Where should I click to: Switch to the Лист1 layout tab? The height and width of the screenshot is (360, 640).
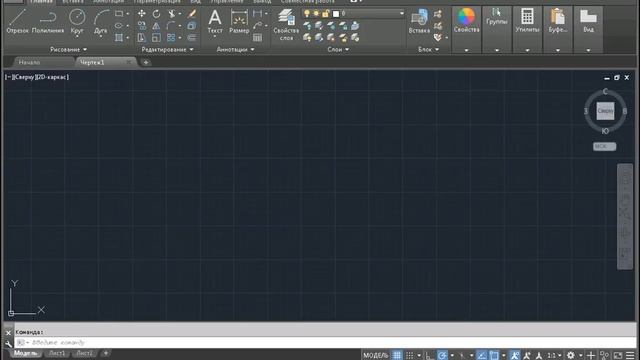57,353
